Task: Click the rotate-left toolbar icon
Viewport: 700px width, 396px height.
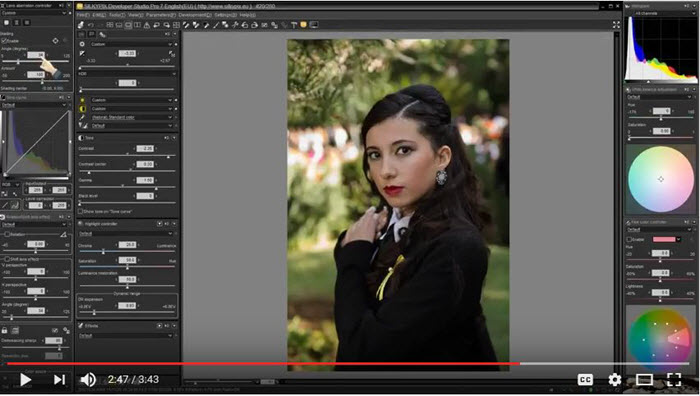Action: tap(245, 25)
